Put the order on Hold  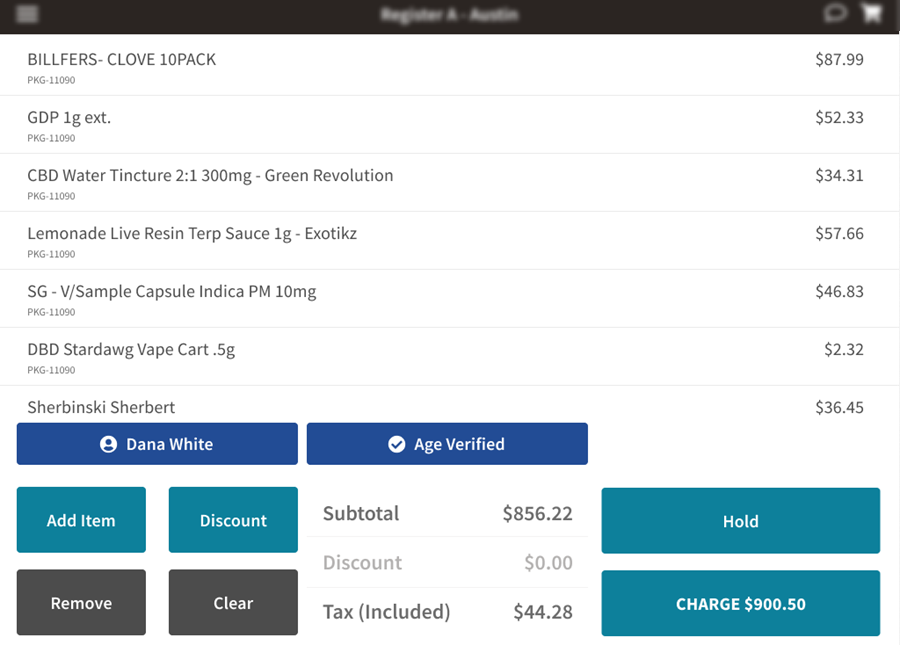point(740,520)
